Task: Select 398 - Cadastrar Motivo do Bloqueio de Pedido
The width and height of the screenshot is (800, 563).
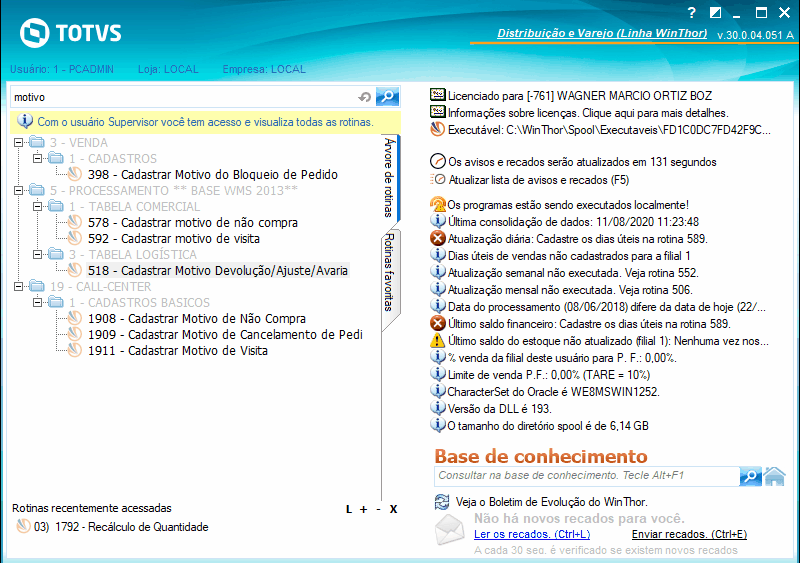Action: (x=213, y=175)
